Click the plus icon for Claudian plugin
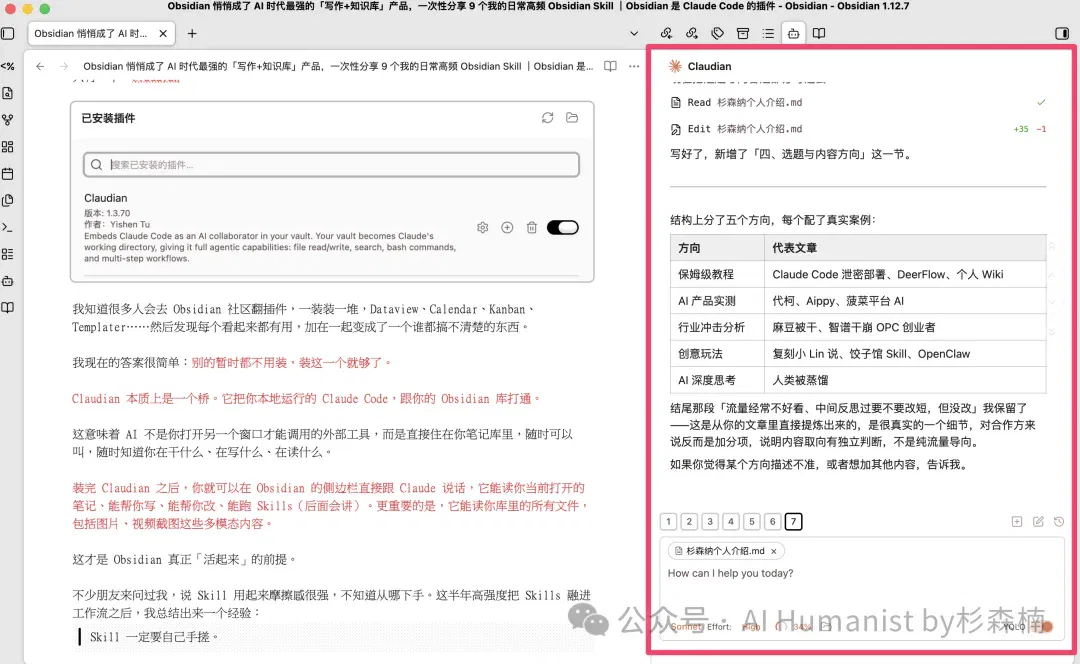1080x664 pixels. 507,227
